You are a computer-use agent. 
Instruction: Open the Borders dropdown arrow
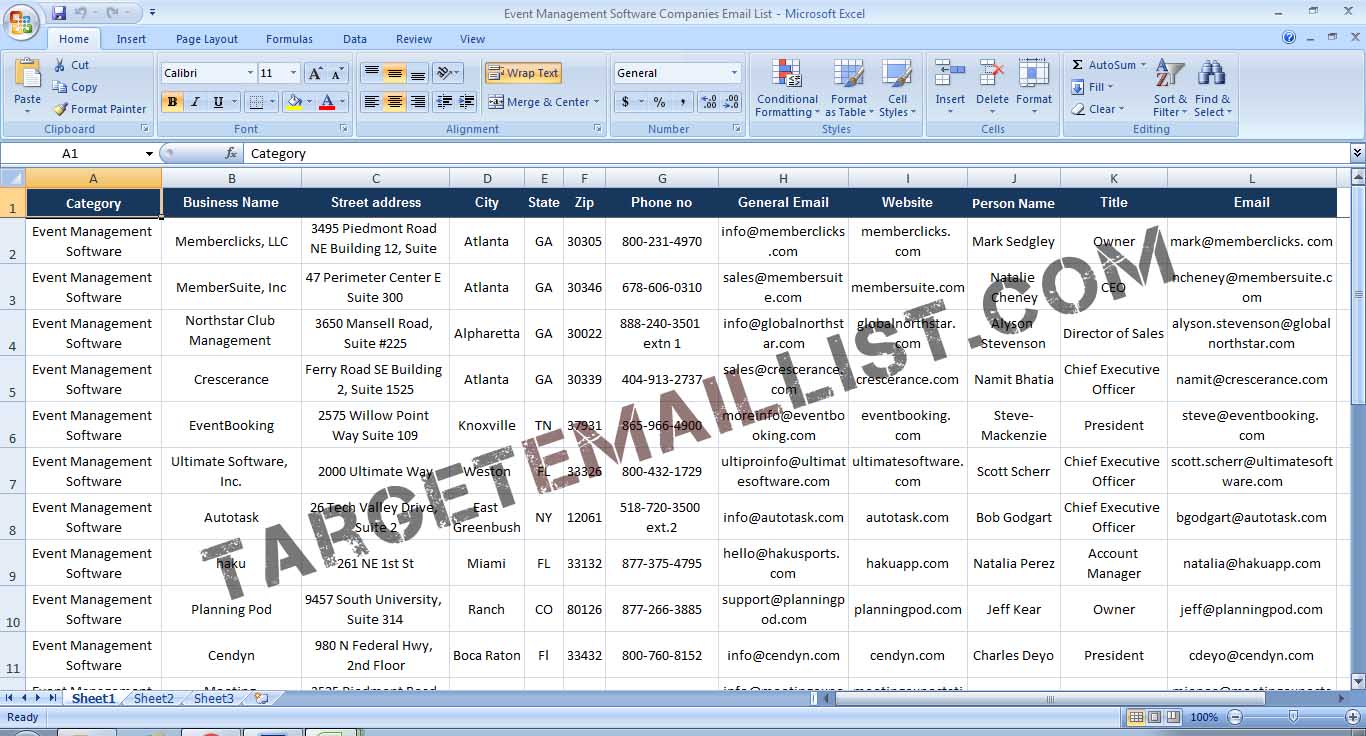pos(274,102)
